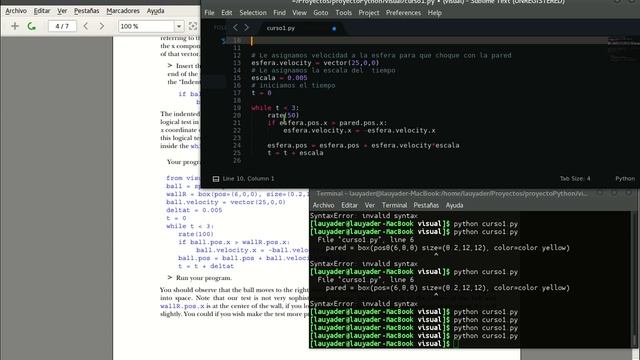This screenshot has height=360, width=640.
Task: Click code line 't = t + escala'
Action: tap(296, 153)
